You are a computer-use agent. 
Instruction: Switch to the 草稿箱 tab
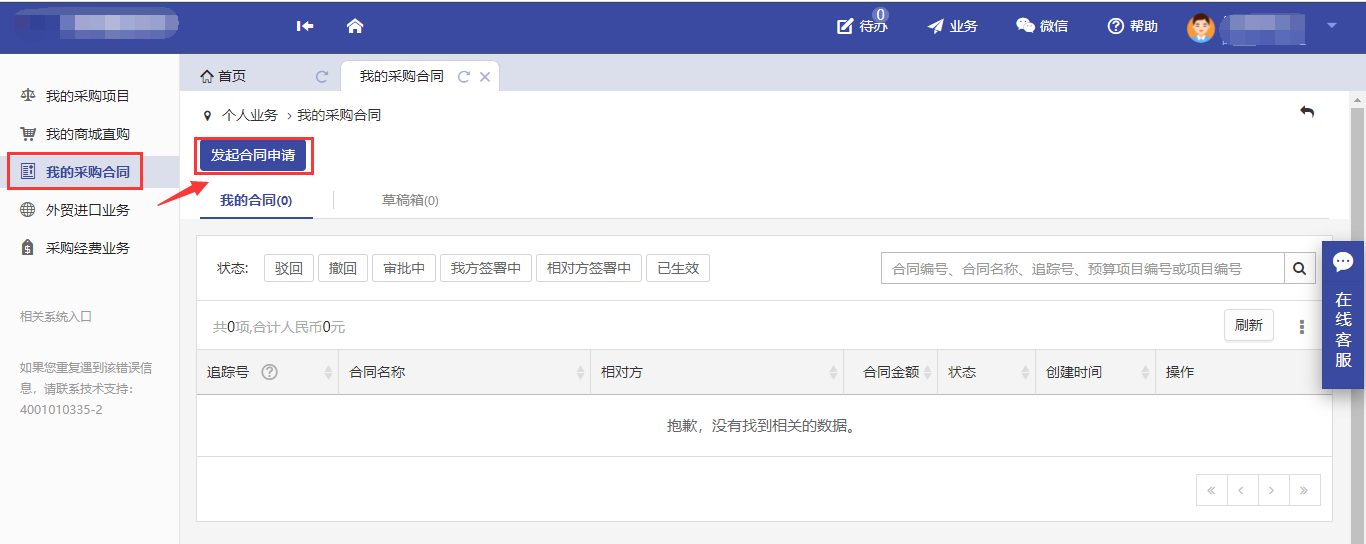pyautogui.click(x=410, y=200)
